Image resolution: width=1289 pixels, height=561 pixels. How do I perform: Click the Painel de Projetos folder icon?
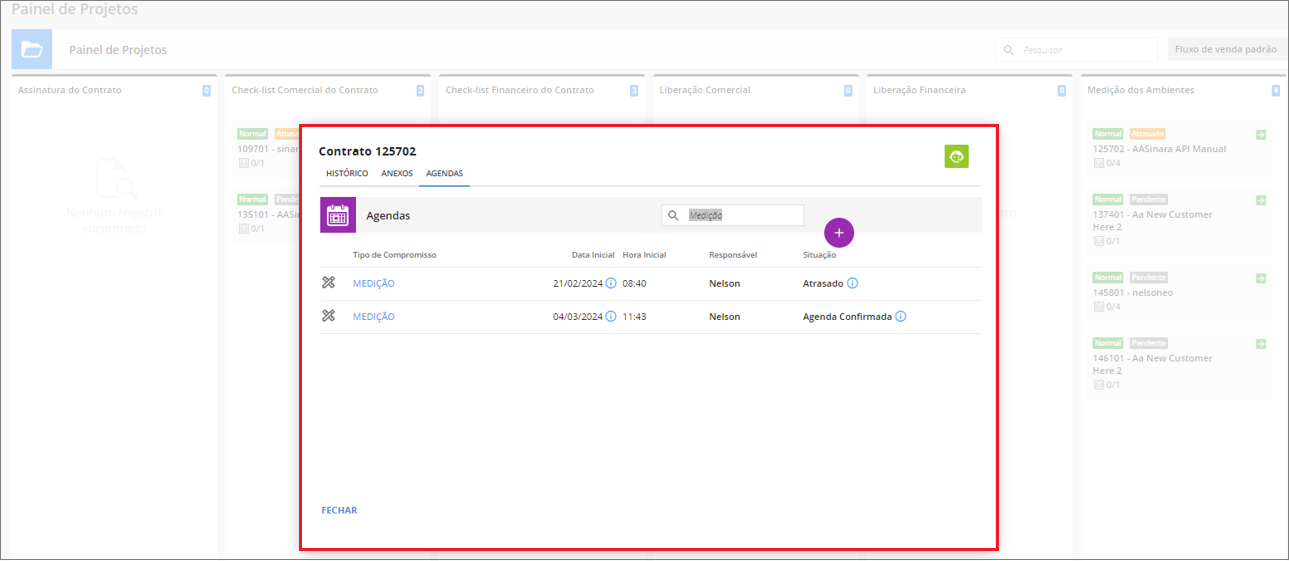[31, 49]
